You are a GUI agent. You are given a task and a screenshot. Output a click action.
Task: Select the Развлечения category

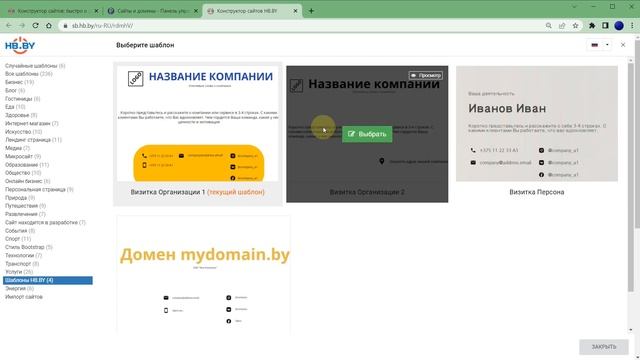tap(25, 214)
